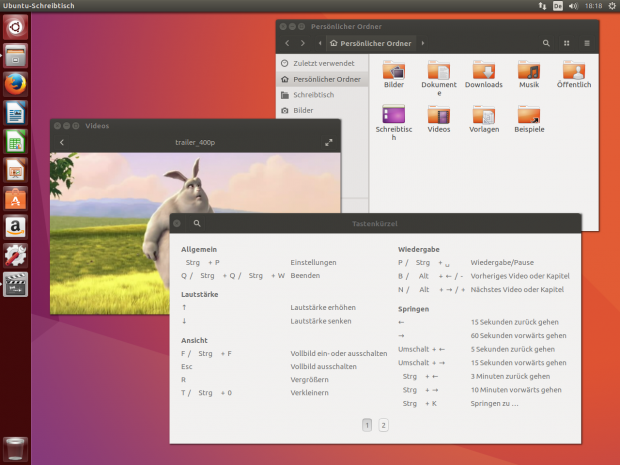Toggle fullscreen in Videos player
The width and height of the screenshot is (620, 465).
click(329, 142)
